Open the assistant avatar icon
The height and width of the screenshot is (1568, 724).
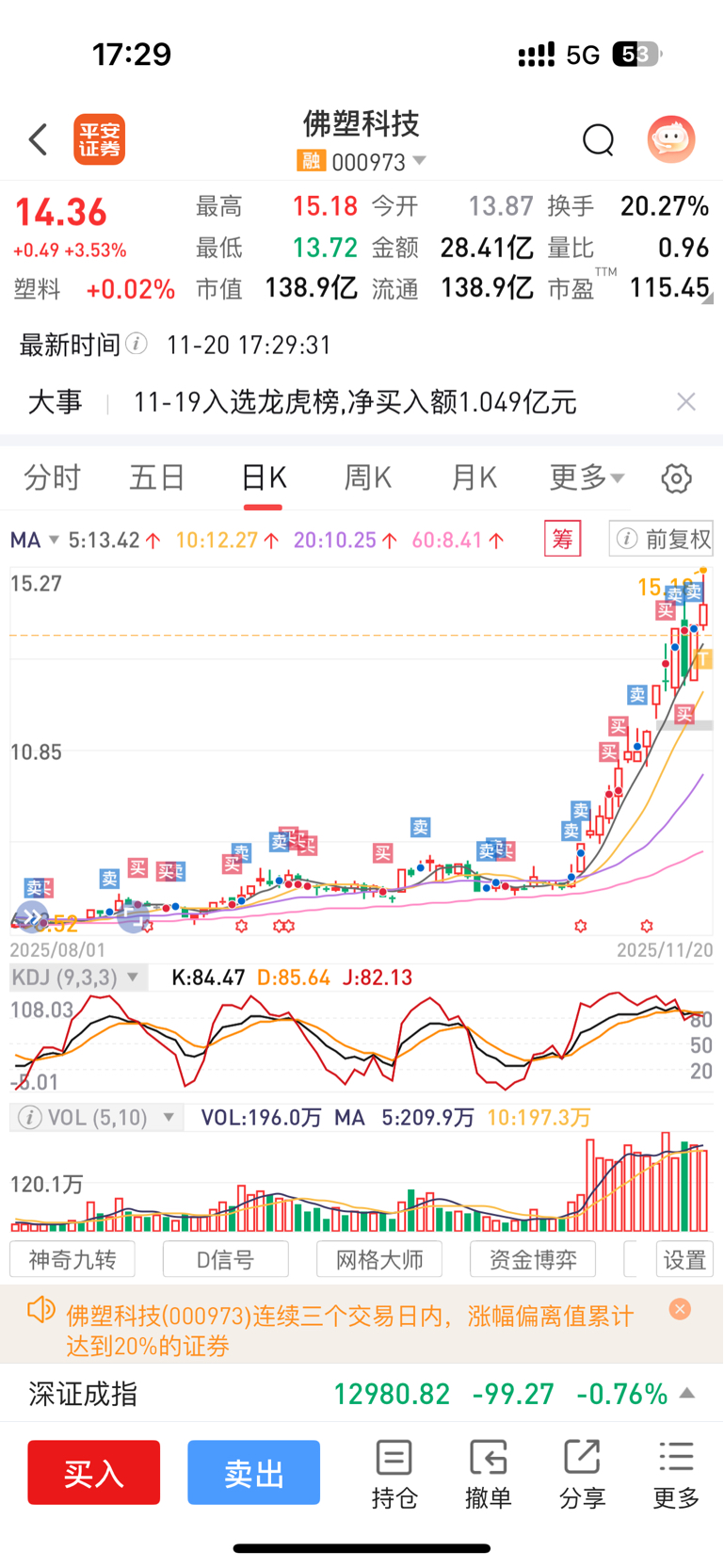(671, 139)
